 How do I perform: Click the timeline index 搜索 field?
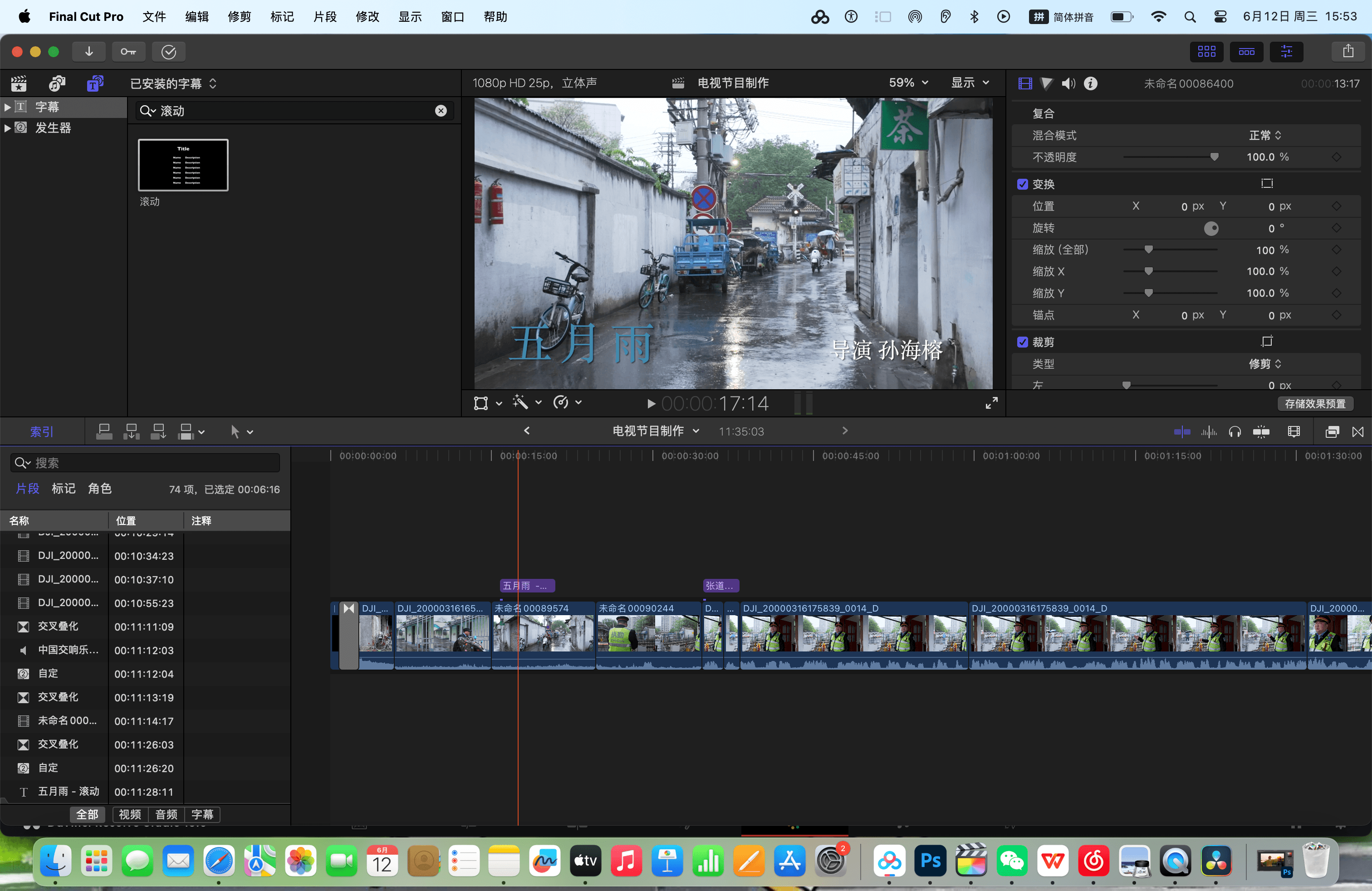pyautogui.click(x=145, y=463)
